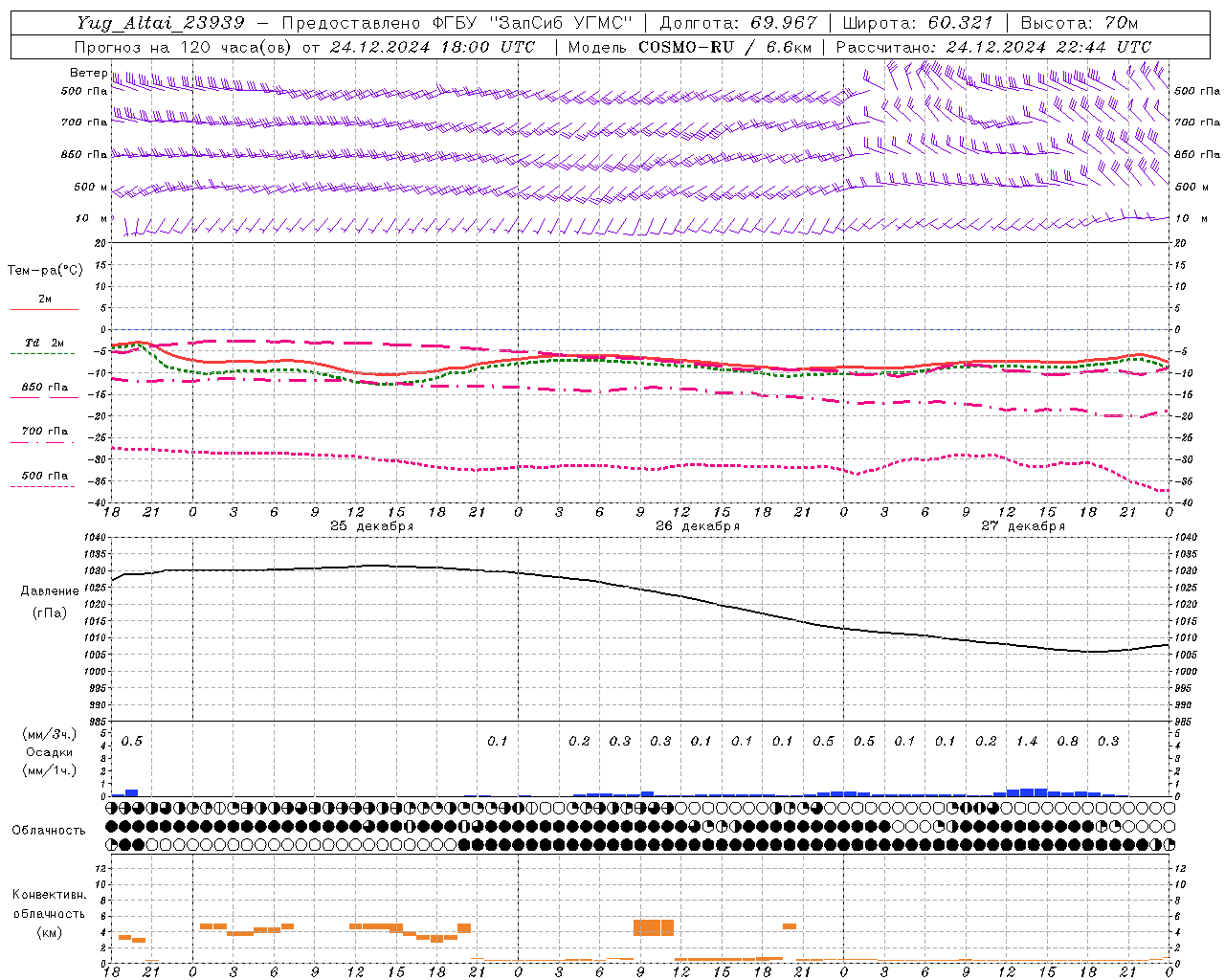1225x980 pixels.
Task: Click the 850 гПа temperature legend entry
Action: click(45, 388)
